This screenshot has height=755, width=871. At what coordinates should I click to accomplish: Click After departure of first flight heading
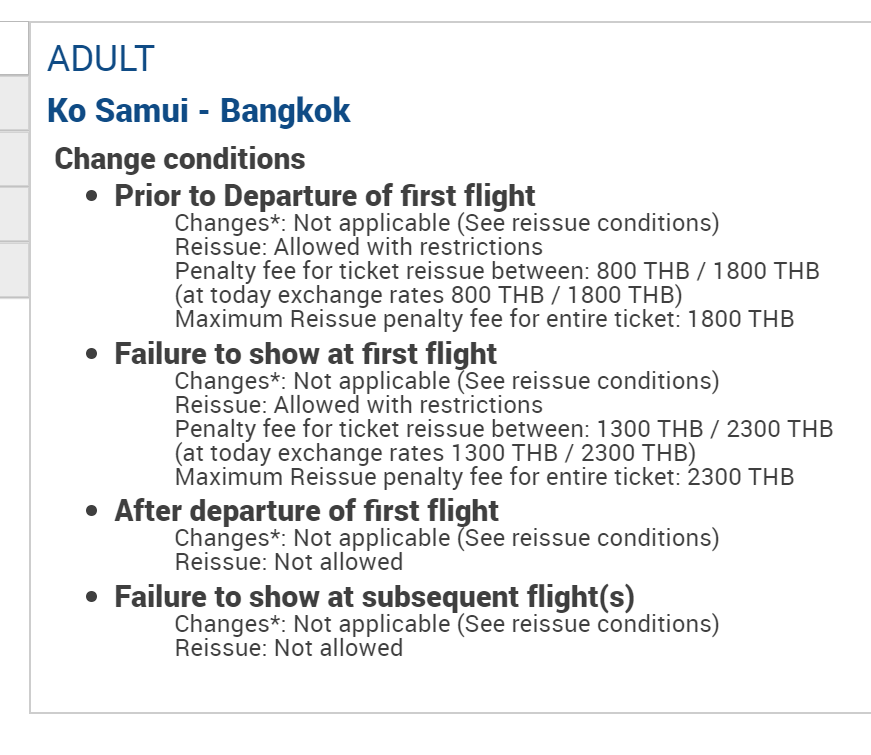coord(306,511)
